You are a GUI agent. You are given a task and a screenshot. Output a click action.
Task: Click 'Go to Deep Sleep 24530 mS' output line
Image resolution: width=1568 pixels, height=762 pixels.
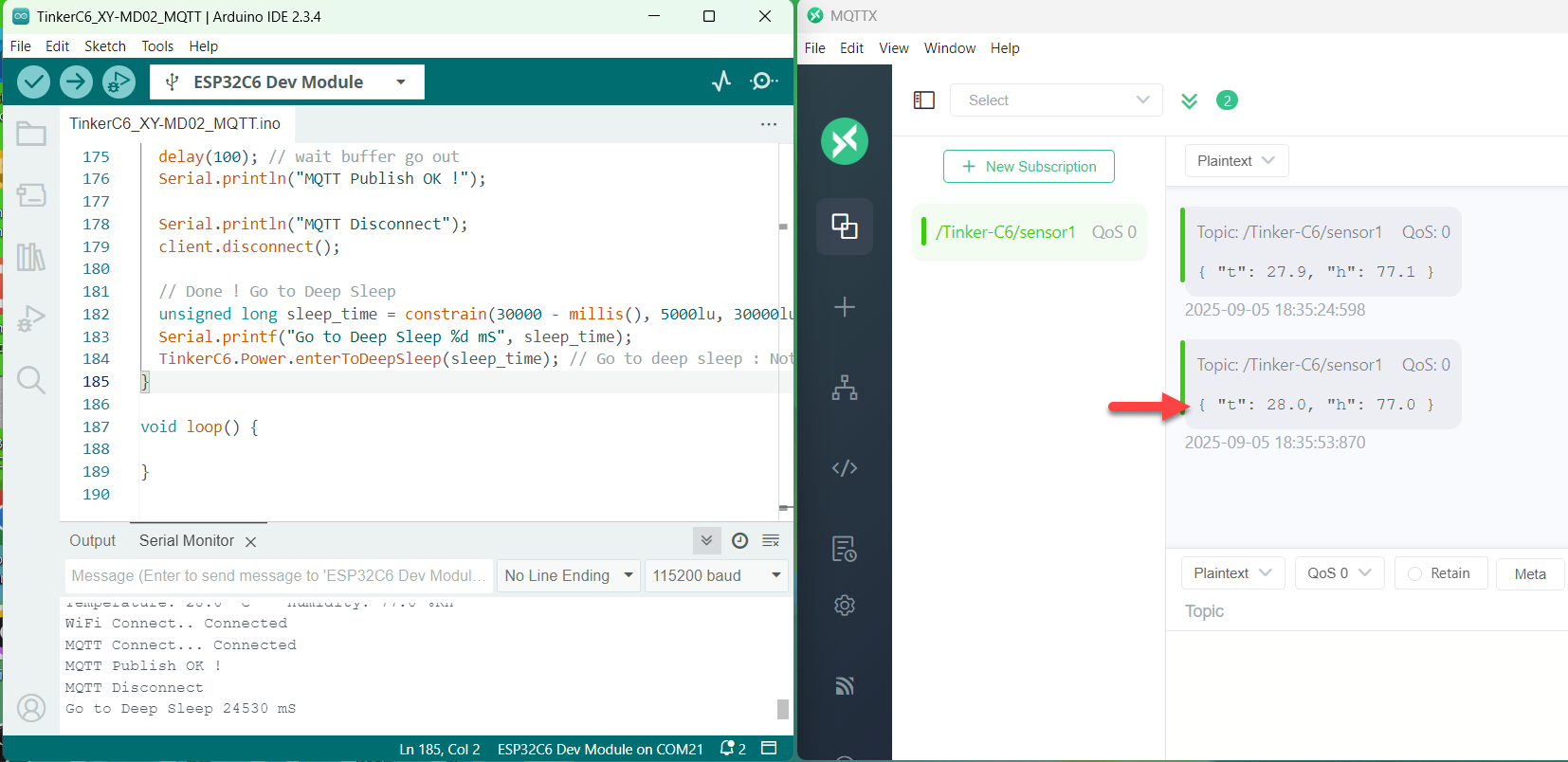pos(180,709)
